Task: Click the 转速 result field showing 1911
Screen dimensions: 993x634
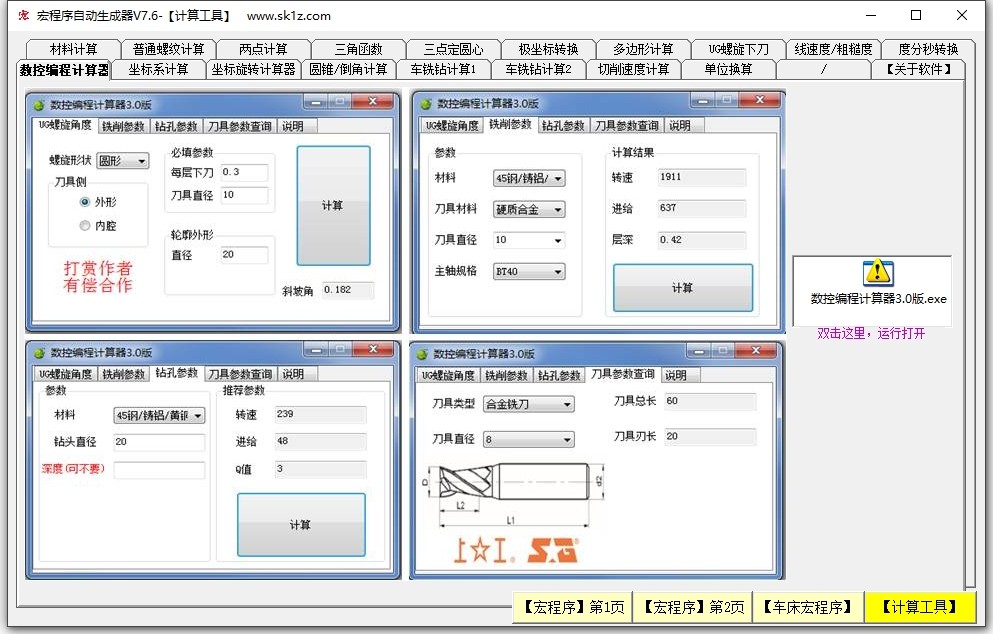Action: [702, 177]
